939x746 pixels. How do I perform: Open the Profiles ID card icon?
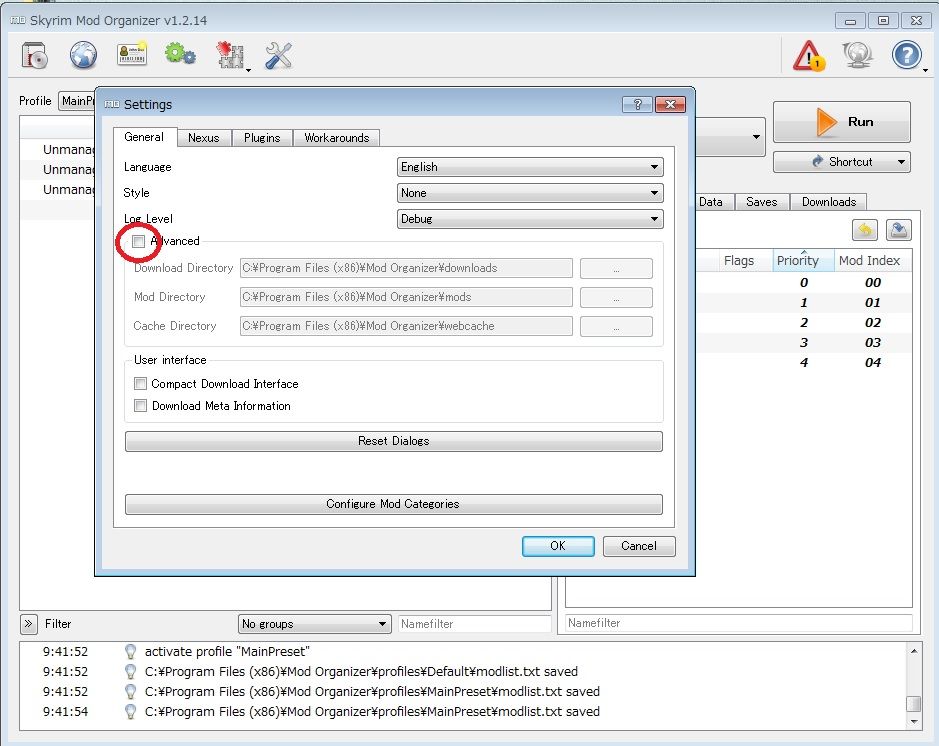[132, 54]
